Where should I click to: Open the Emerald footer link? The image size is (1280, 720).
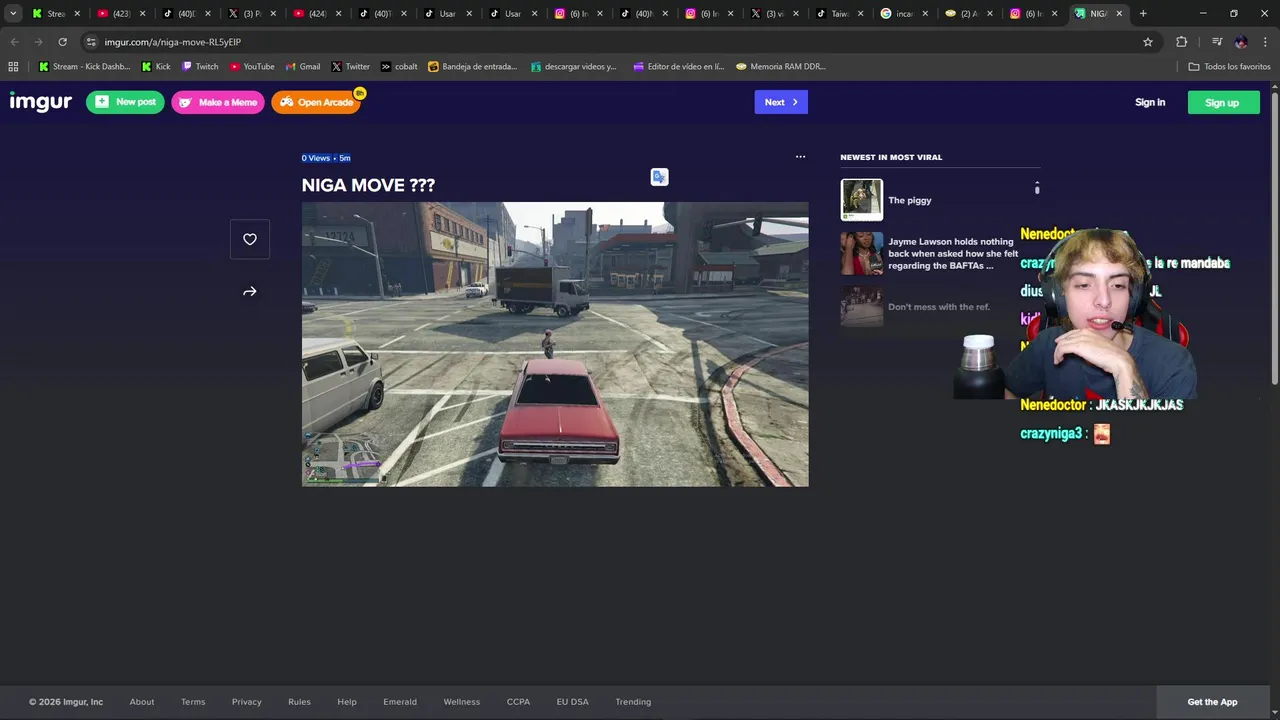400,702
